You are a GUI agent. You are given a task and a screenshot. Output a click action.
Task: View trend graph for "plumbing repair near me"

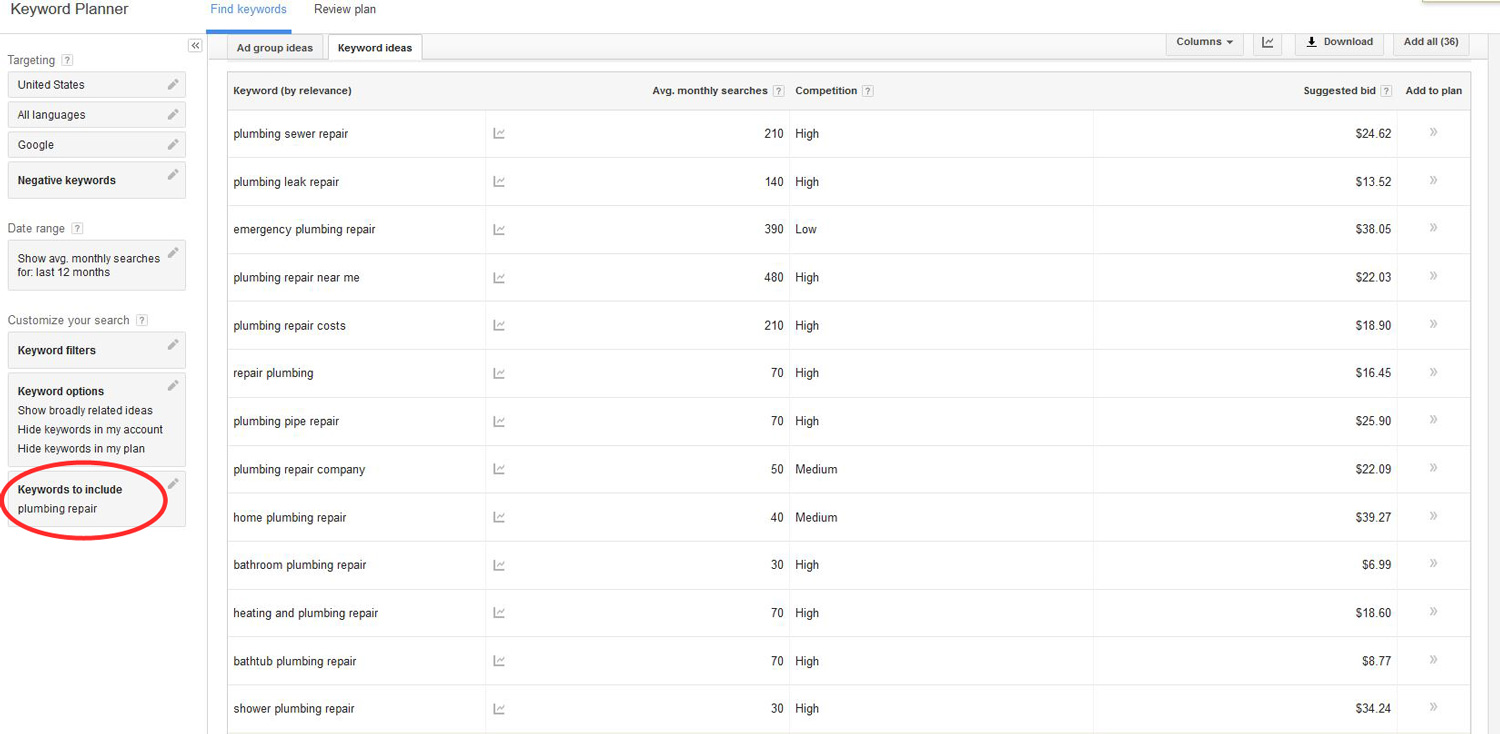click(x=499, y=277)
